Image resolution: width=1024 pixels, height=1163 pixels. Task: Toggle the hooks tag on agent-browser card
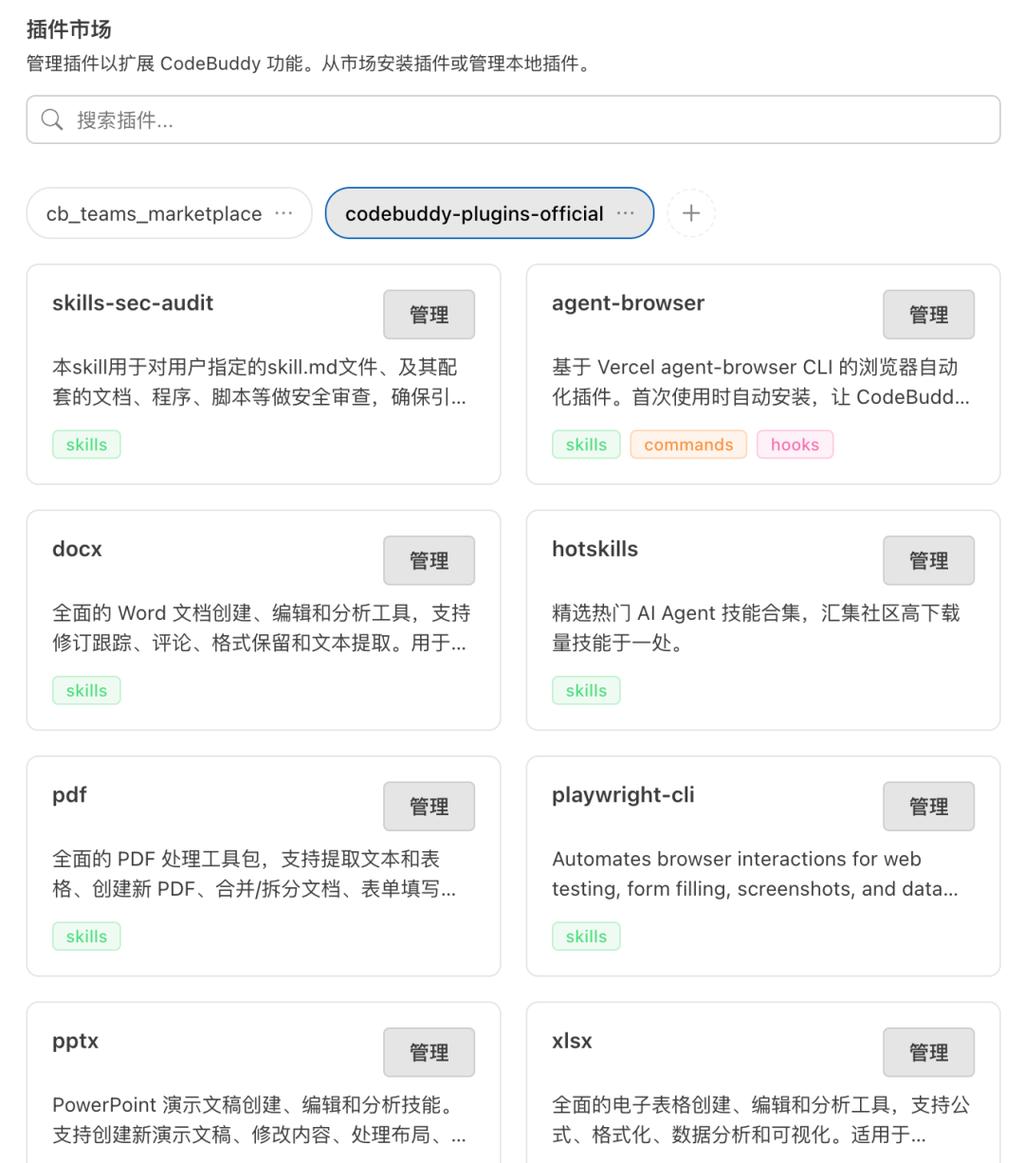point(795,444)
